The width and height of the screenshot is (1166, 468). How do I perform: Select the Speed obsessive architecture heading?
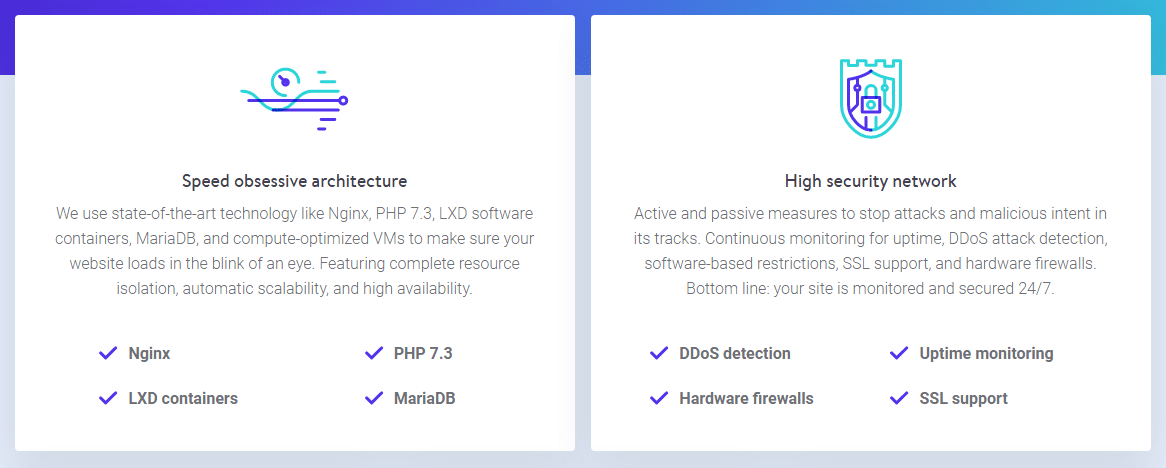tap(294, 181)
